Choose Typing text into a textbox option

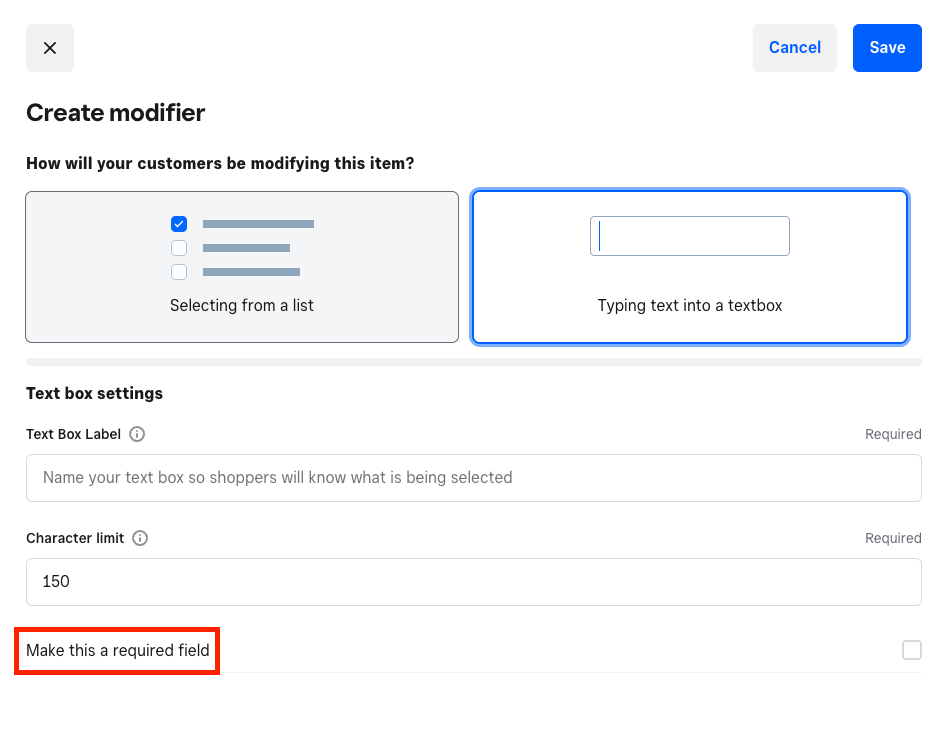coord(689,268)
